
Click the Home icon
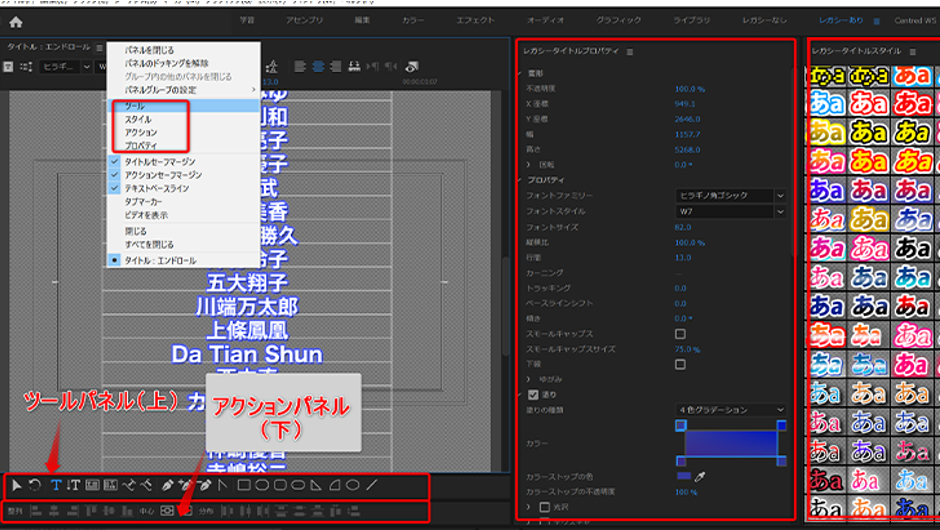point(16,22)
